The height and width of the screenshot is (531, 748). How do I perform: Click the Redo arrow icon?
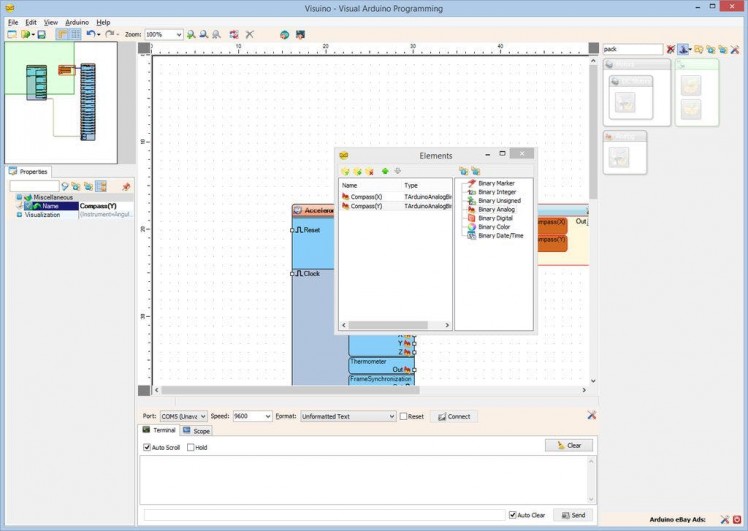(x=109, y=34)
